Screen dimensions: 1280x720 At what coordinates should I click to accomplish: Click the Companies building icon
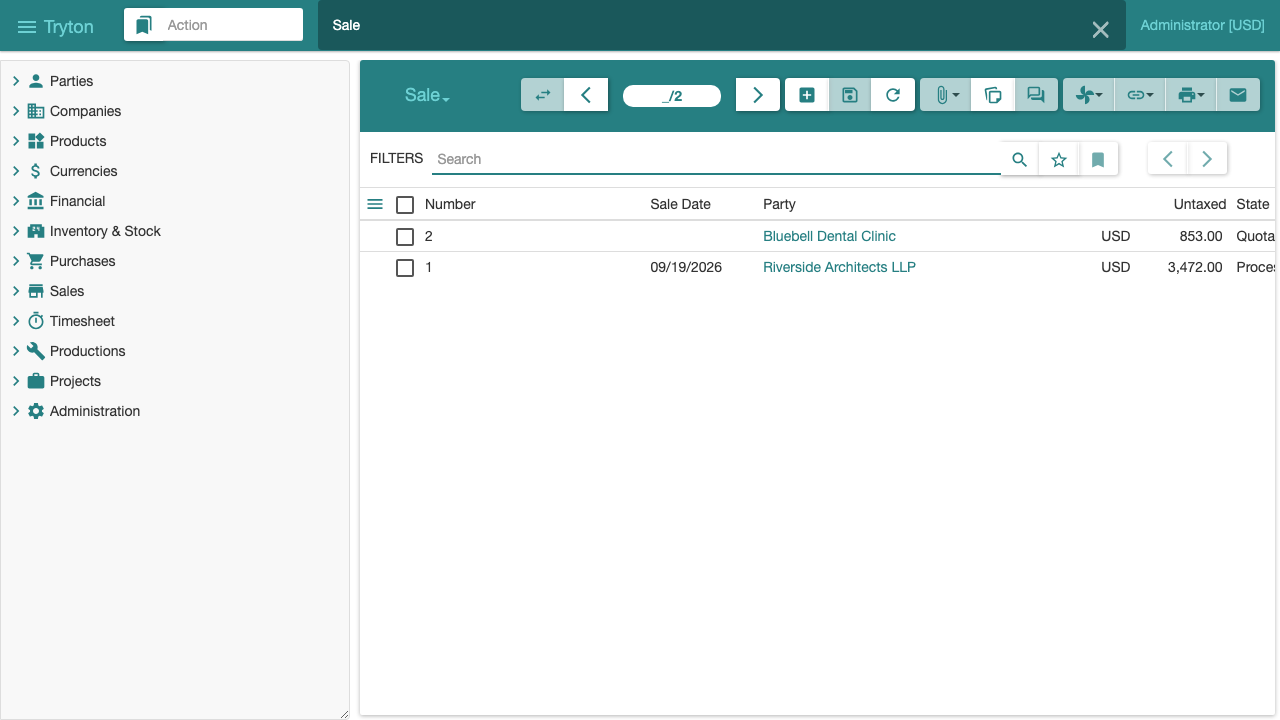[36, 111]
